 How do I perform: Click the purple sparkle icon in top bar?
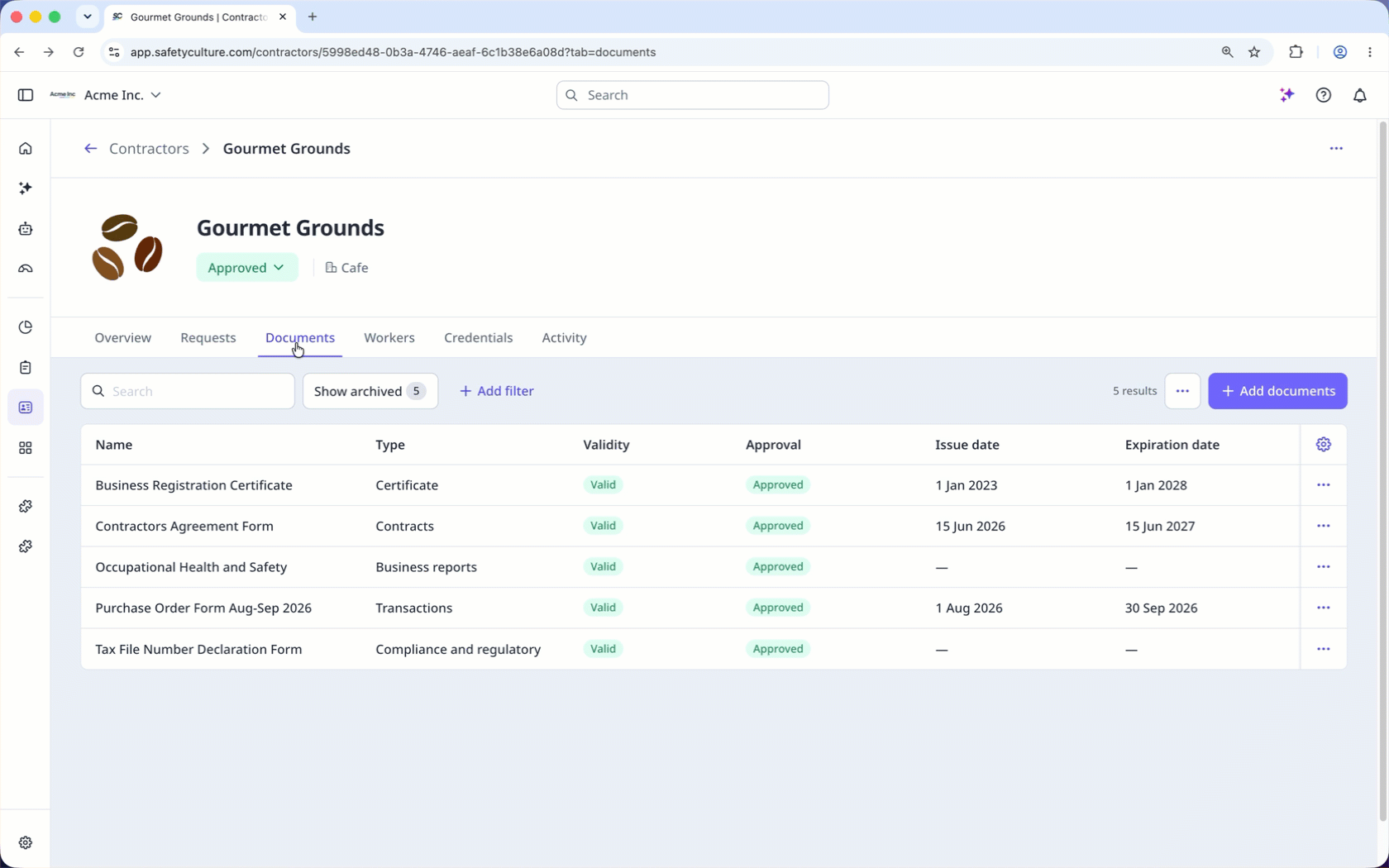[1286, 95]
